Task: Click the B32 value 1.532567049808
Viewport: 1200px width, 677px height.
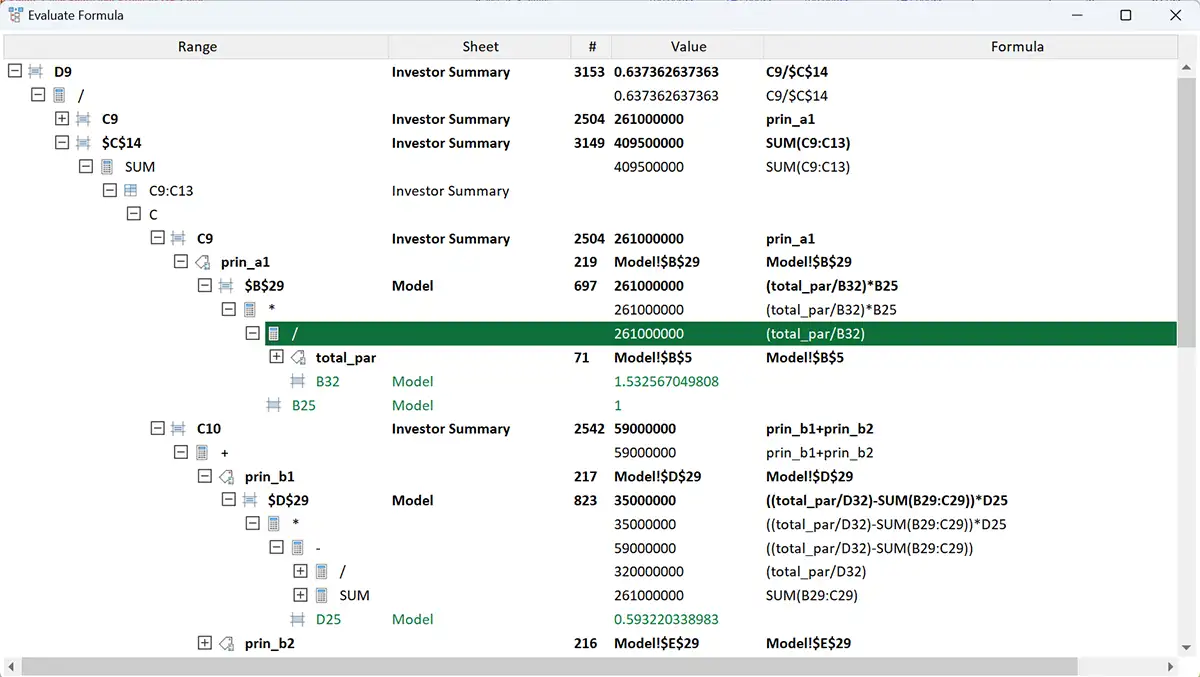Action: 666,381
